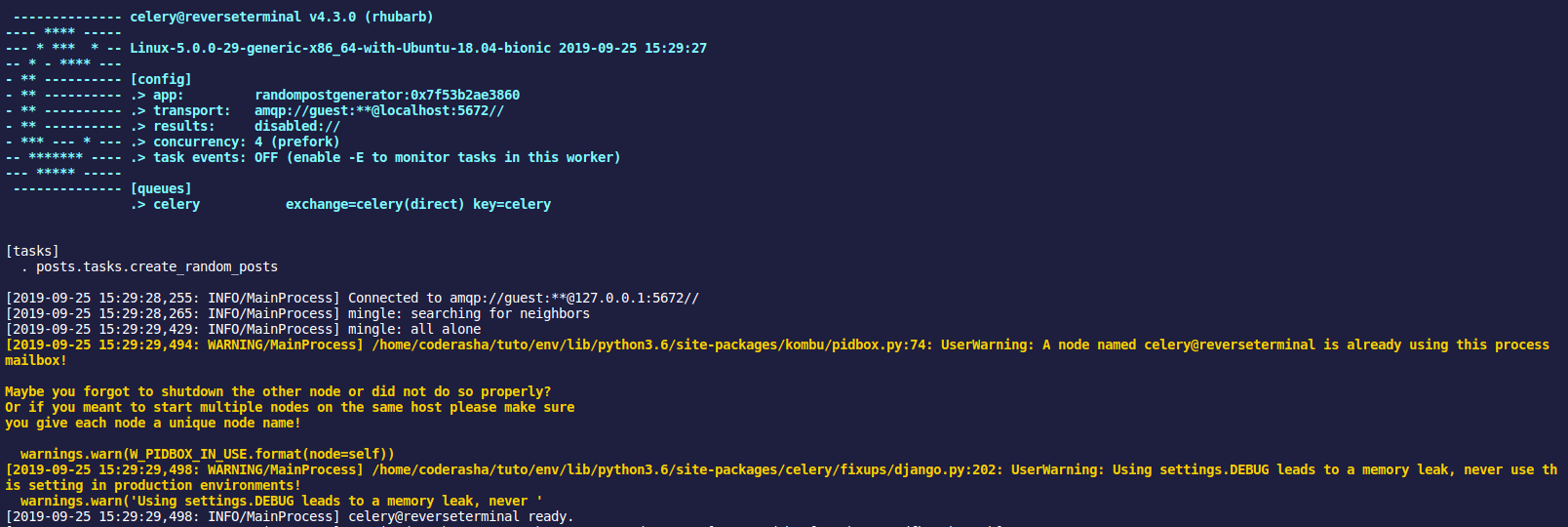Screen dimensions: 1568x527
Task: Click the warnings.warn(W_PIDBOX_IN_USE line
Action: click(208, 454)
